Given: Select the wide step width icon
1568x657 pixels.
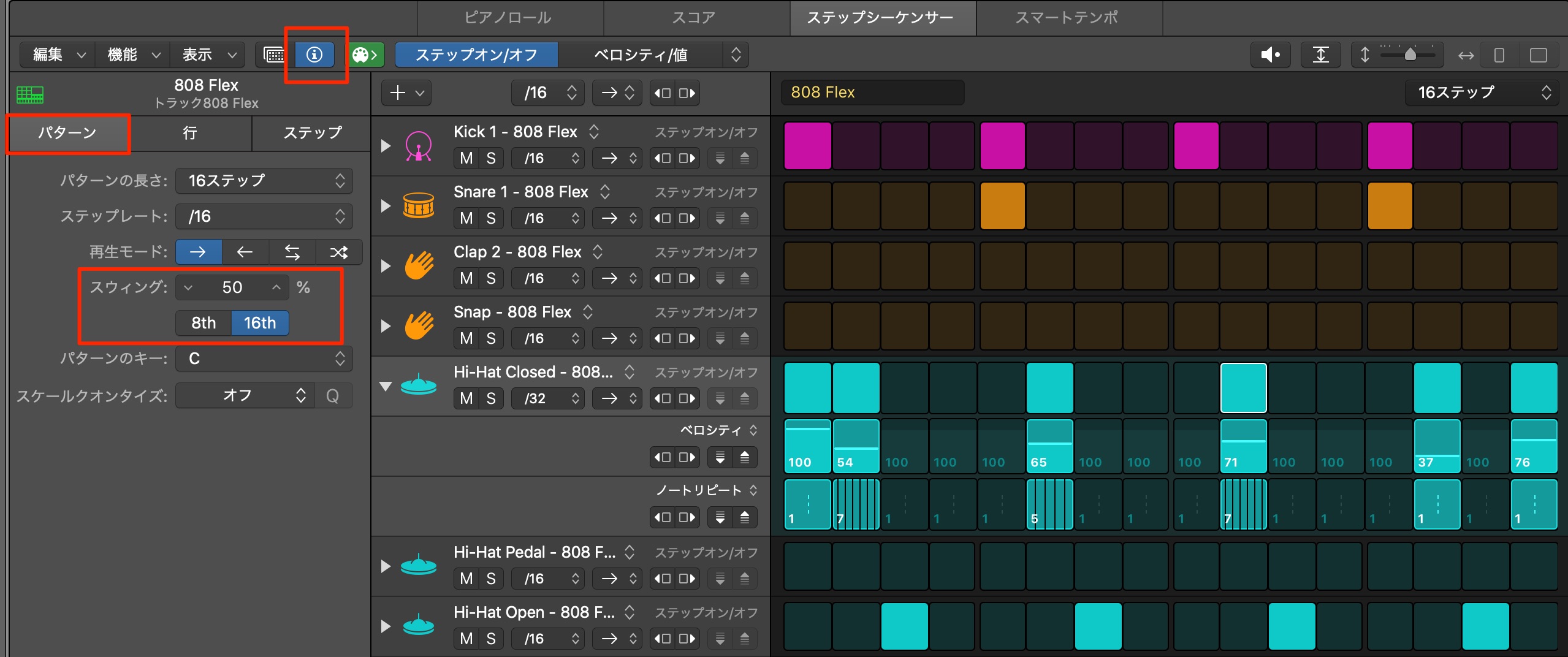Looking at the screenshot, I should point(1539,55).
